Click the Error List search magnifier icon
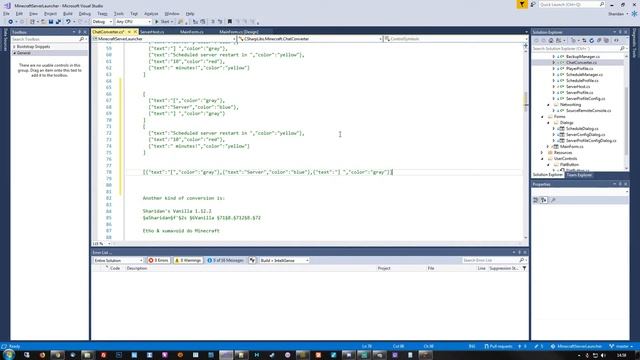The width and height of the screenshot is (640, 360). coord(521,260)
